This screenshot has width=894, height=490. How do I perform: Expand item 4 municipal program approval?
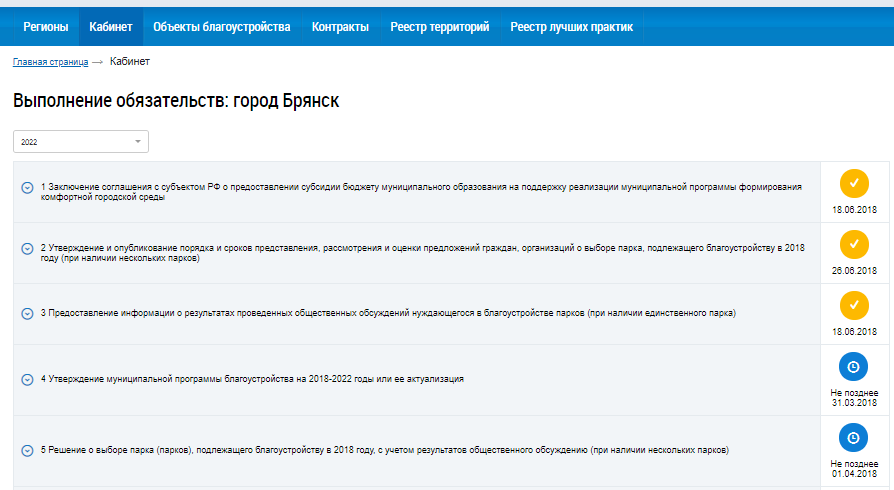point(27,379)
